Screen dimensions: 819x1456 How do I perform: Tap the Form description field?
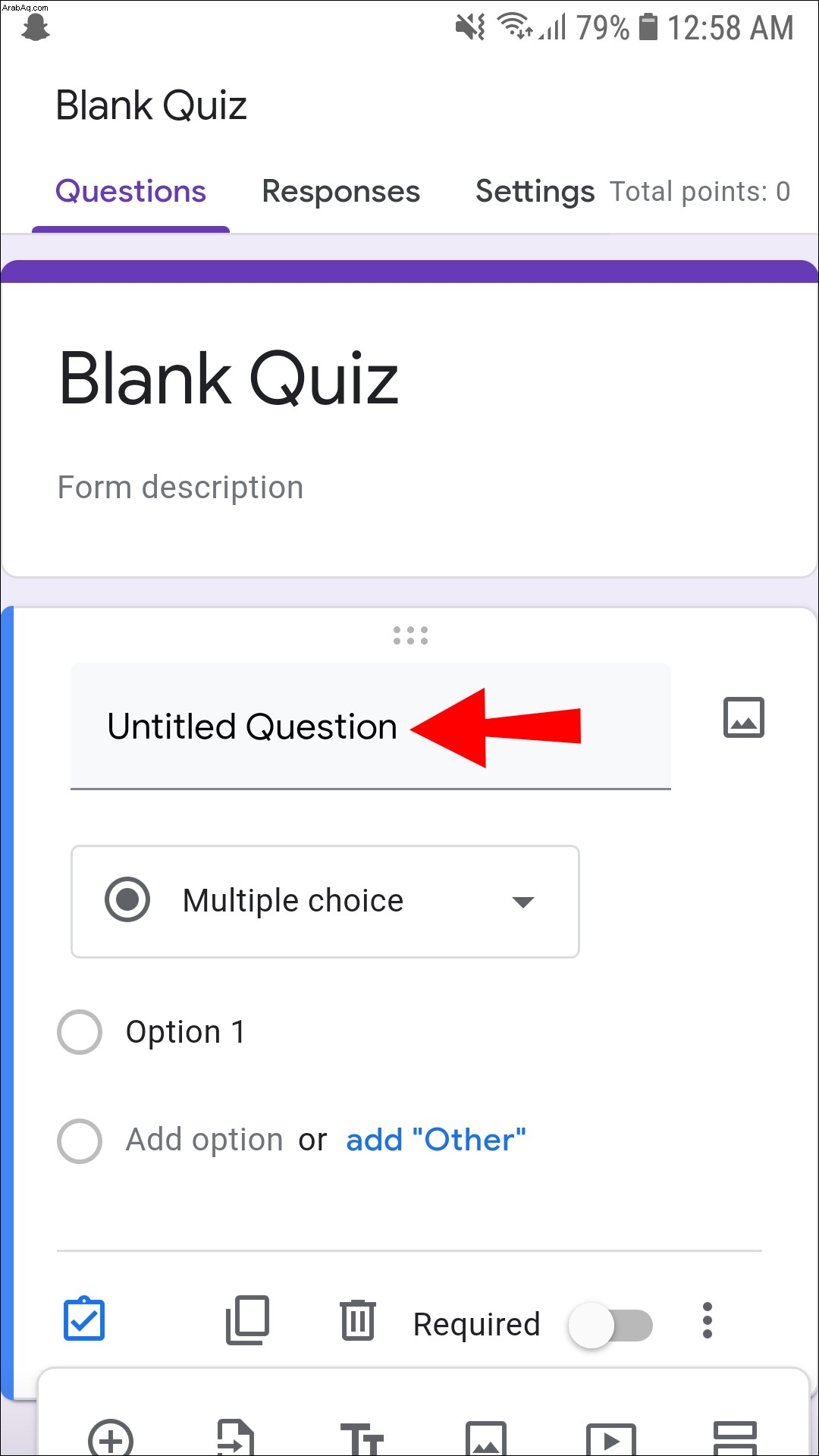180,488
